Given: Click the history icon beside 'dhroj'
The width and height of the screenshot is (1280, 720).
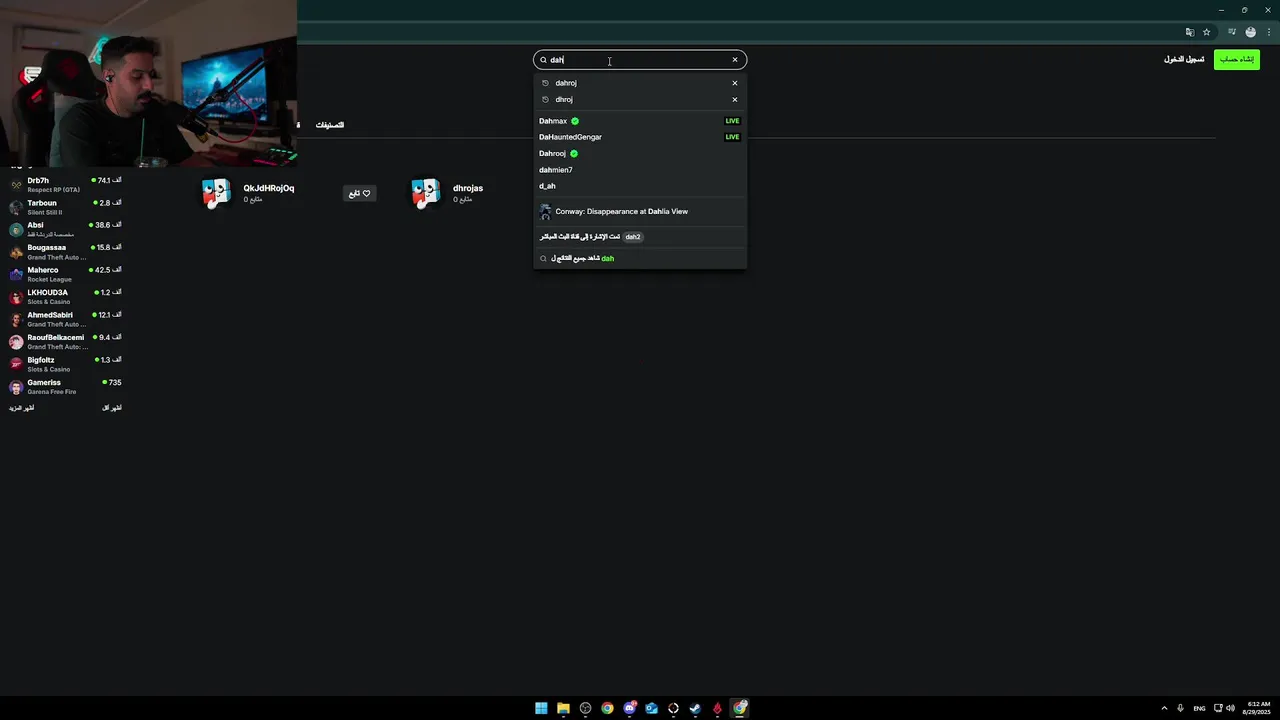Looking at the screenshot, I should pos(545,99).
